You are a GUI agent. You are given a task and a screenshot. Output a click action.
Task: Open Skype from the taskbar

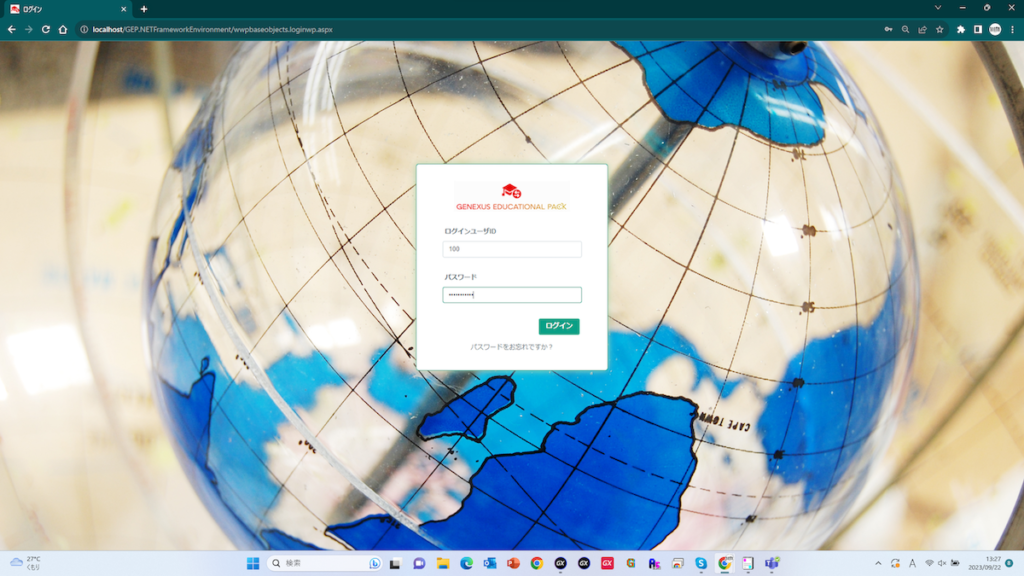(701, 563)
